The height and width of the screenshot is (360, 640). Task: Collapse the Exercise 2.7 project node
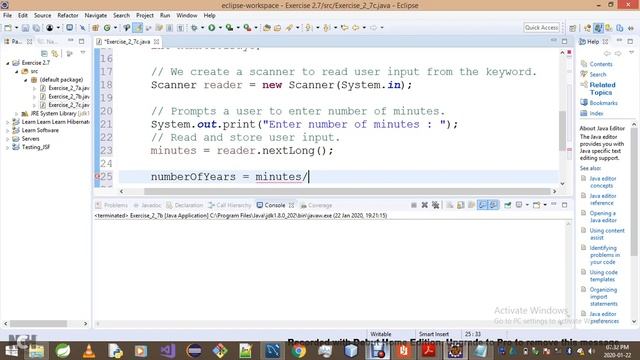[7, 63]
